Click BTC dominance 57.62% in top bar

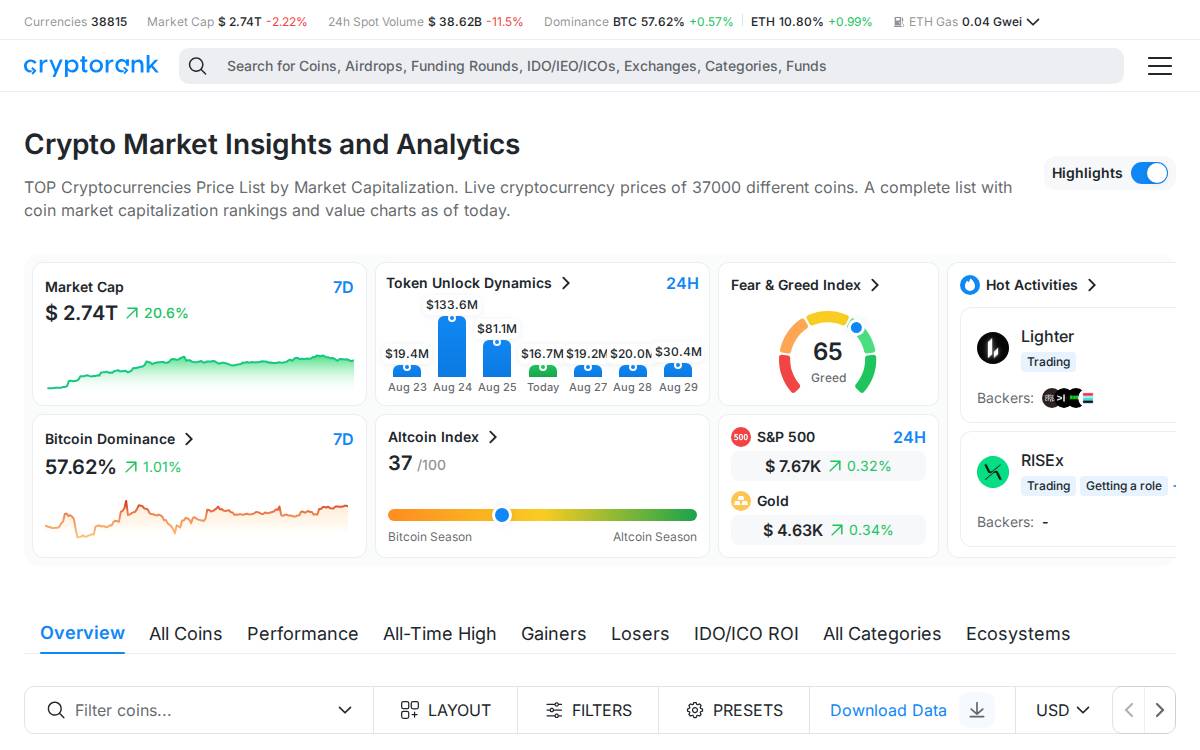point(648,22)
